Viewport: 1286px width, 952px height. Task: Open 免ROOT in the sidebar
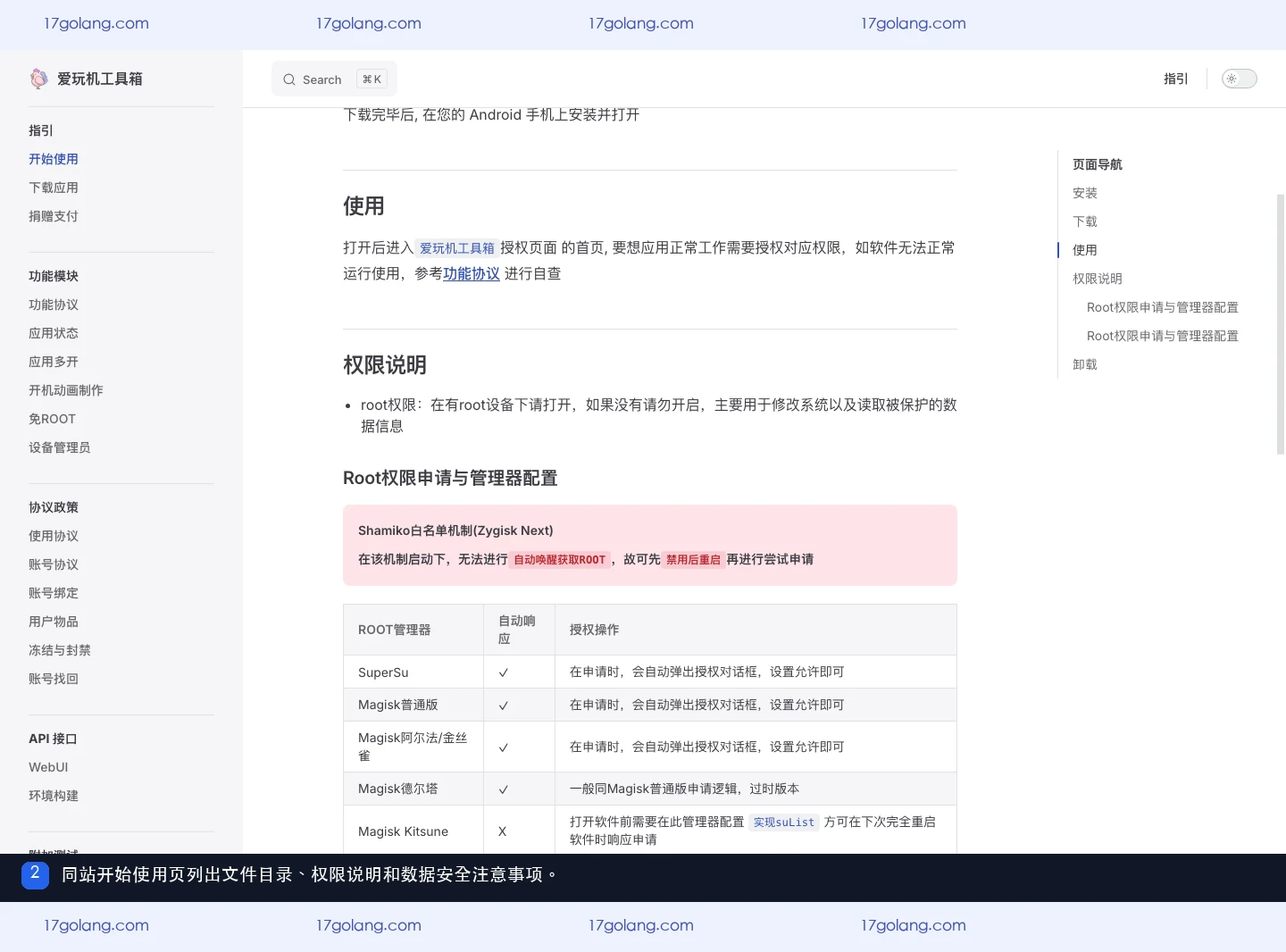(x=52, y=419)
